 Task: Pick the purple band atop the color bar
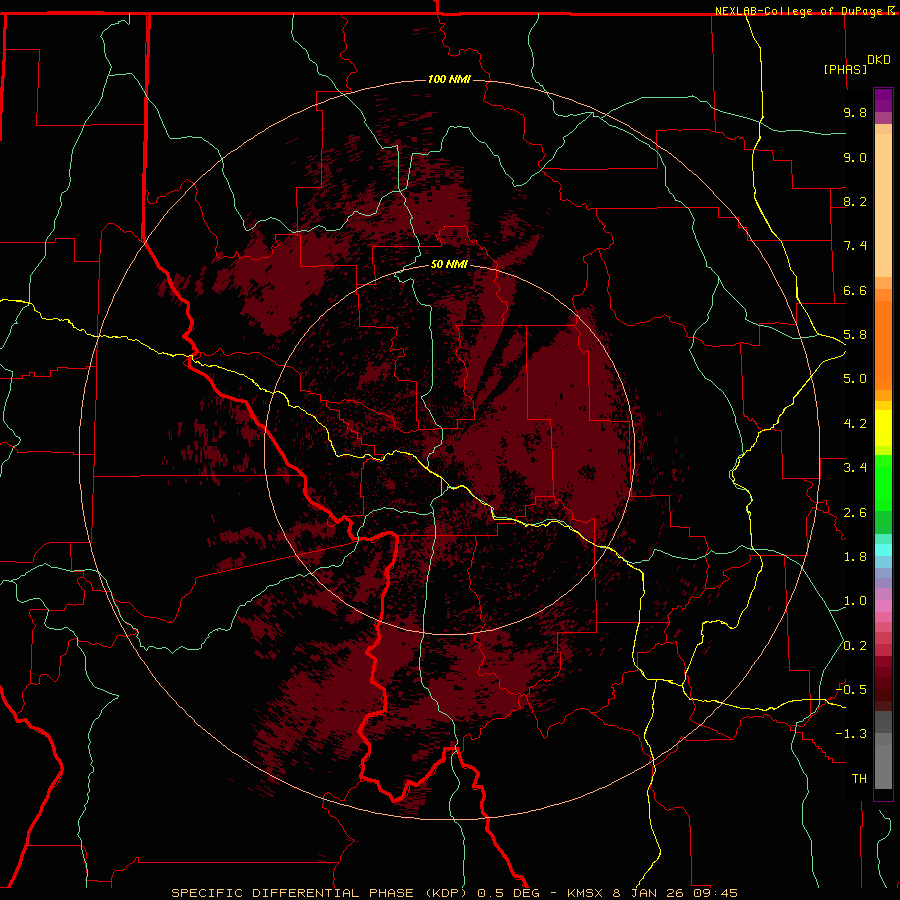tap(883, 100)
